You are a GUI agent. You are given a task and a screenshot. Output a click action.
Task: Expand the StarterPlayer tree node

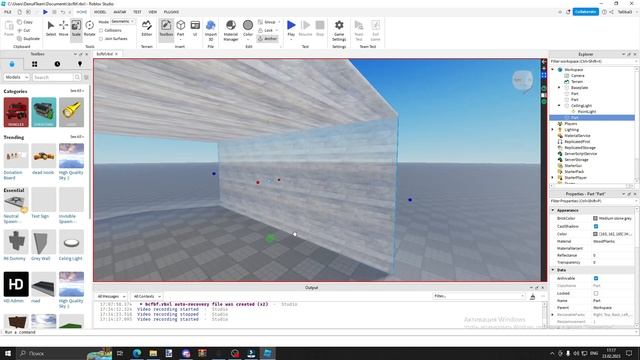coord(553,178)
